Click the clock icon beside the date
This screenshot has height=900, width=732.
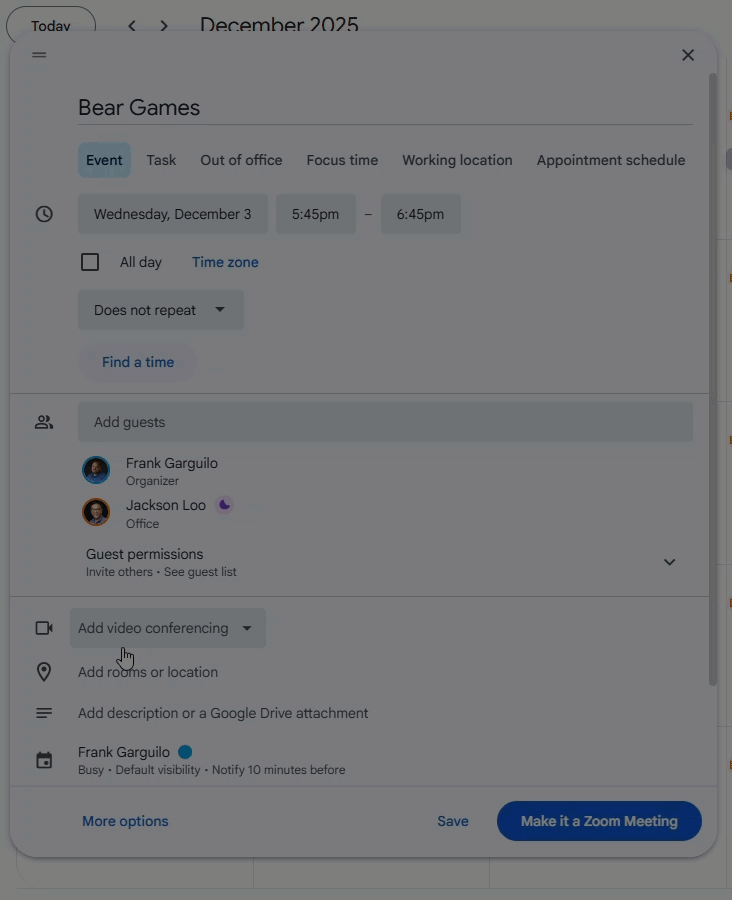(44, 214)
